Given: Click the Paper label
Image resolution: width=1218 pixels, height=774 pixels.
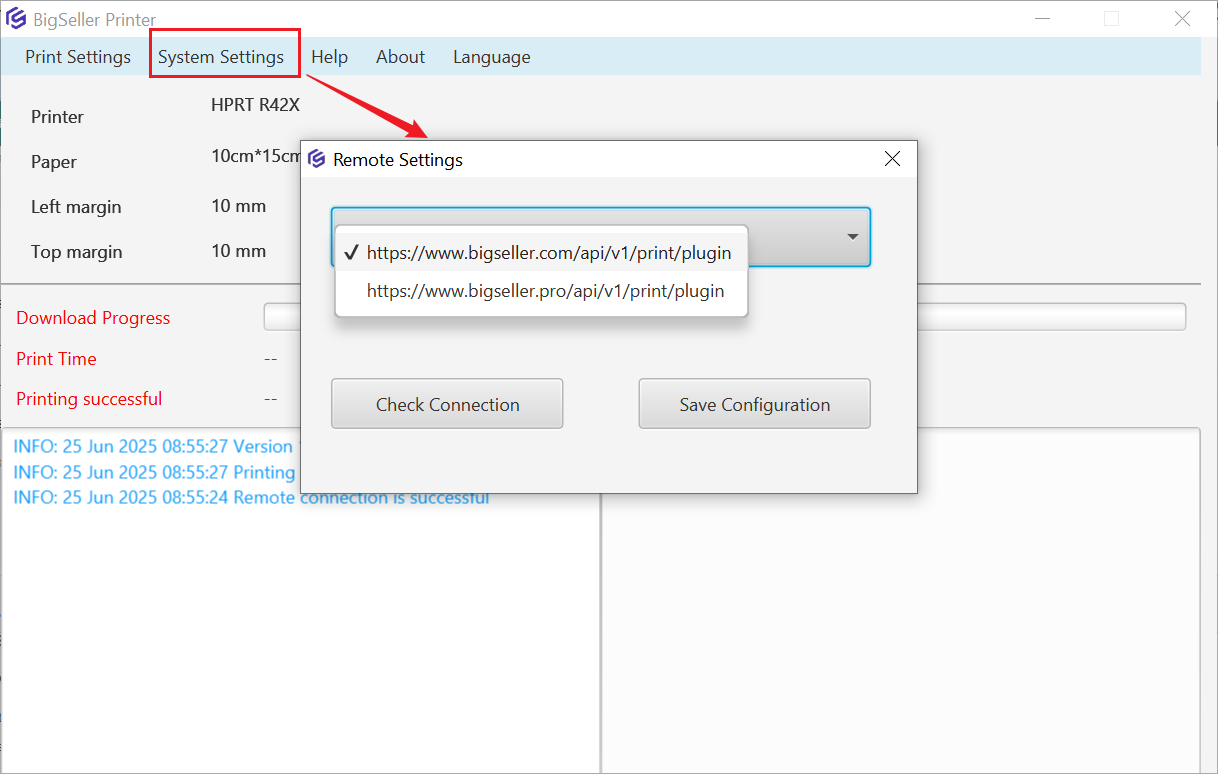Looking at the screenshot, I should point(54,162).
